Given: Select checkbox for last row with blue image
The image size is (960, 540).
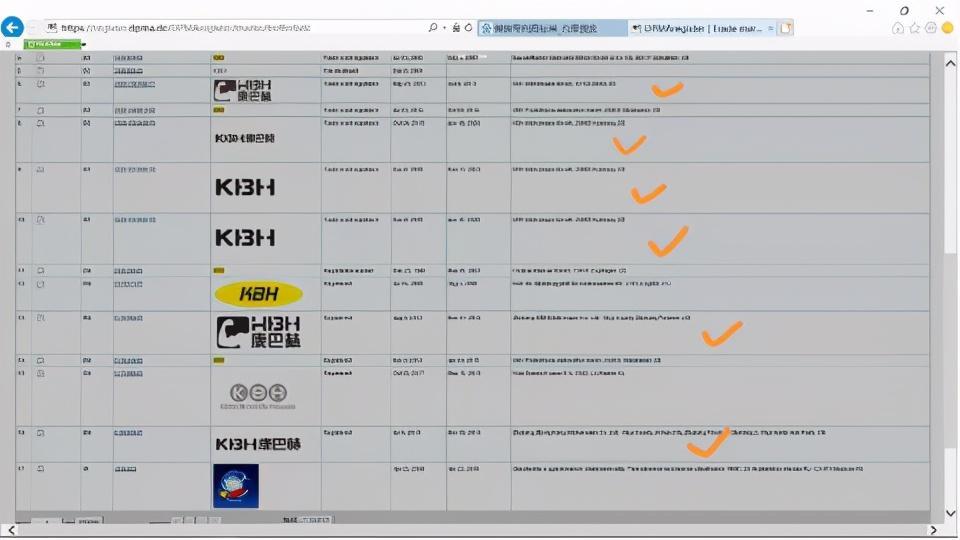Looking at the screenshot, I should point(41,468).
